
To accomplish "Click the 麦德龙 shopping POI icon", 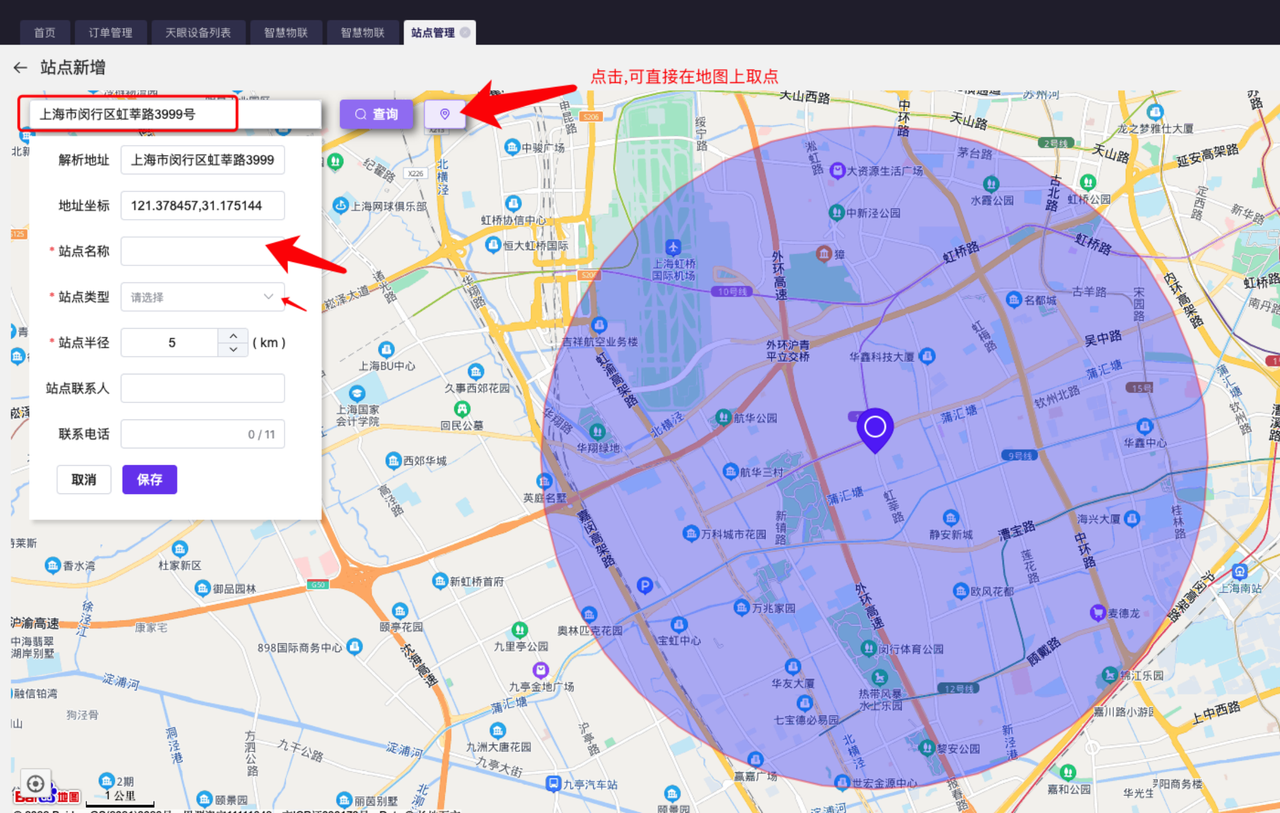I will (x=1097, y=613).
